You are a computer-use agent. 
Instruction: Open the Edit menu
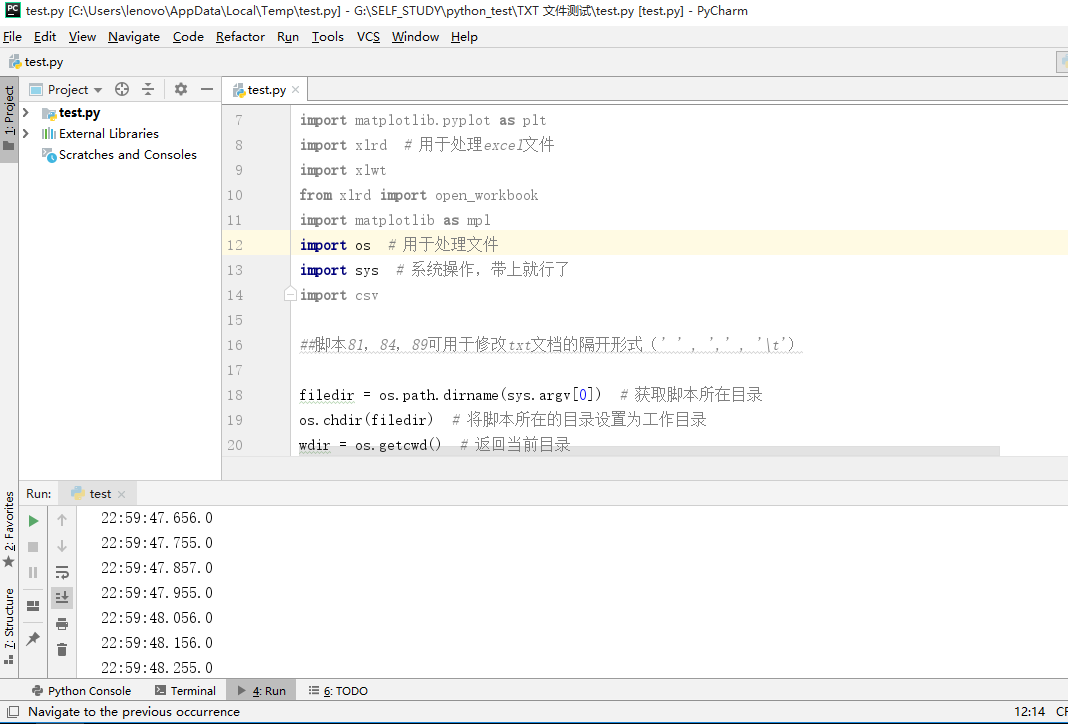[x=45, y=37]
